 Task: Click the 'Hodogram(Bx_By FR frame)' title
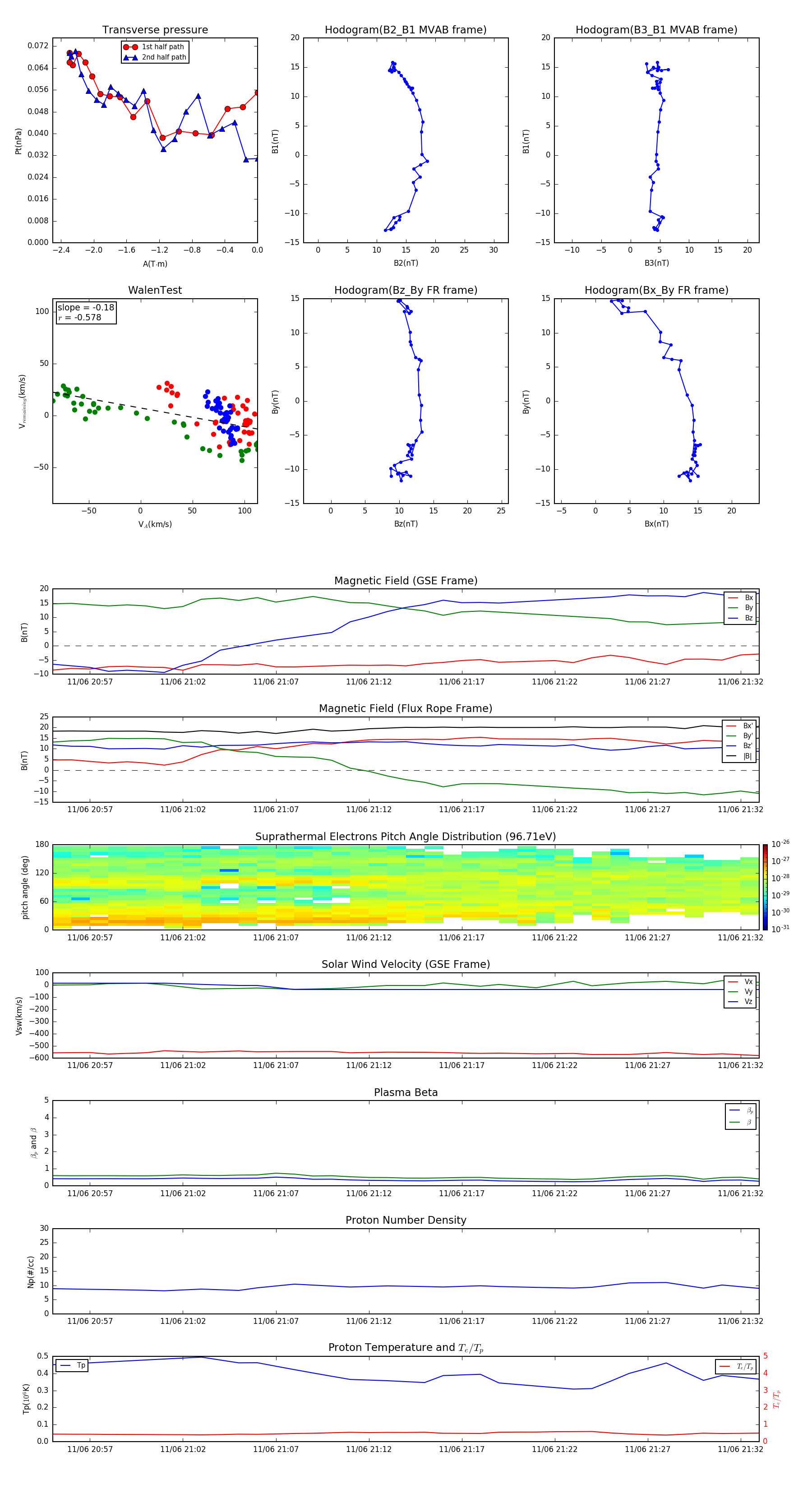656,290
